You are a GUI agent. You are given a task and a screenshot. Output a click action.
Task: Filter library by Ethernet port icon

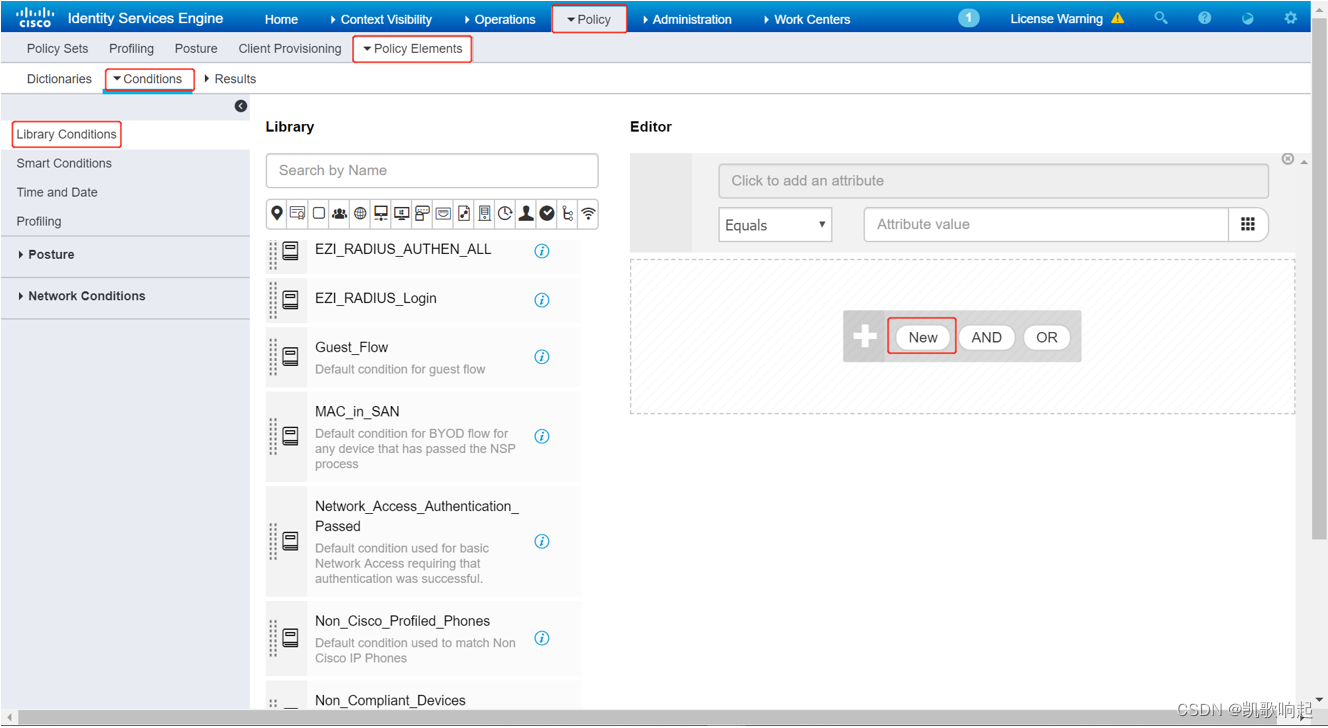click(443, 213)
